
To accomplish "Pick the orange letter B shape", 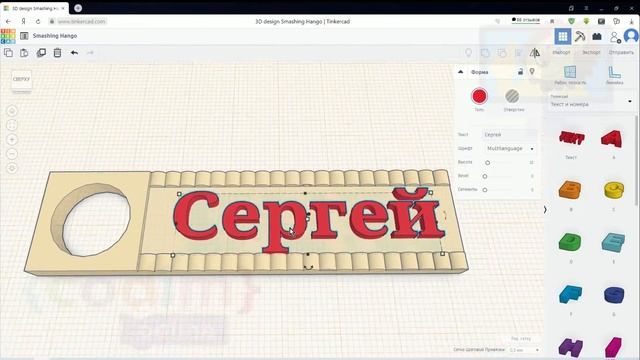I will 570,190.
